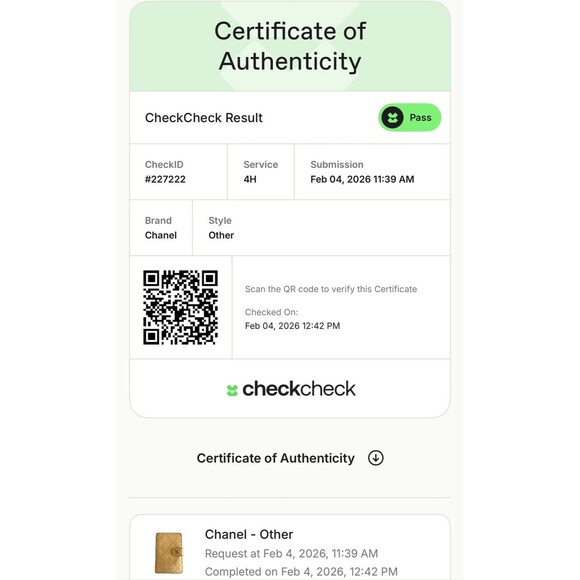
Task: Click the QR code image
Action: click(x=181, y=307)
